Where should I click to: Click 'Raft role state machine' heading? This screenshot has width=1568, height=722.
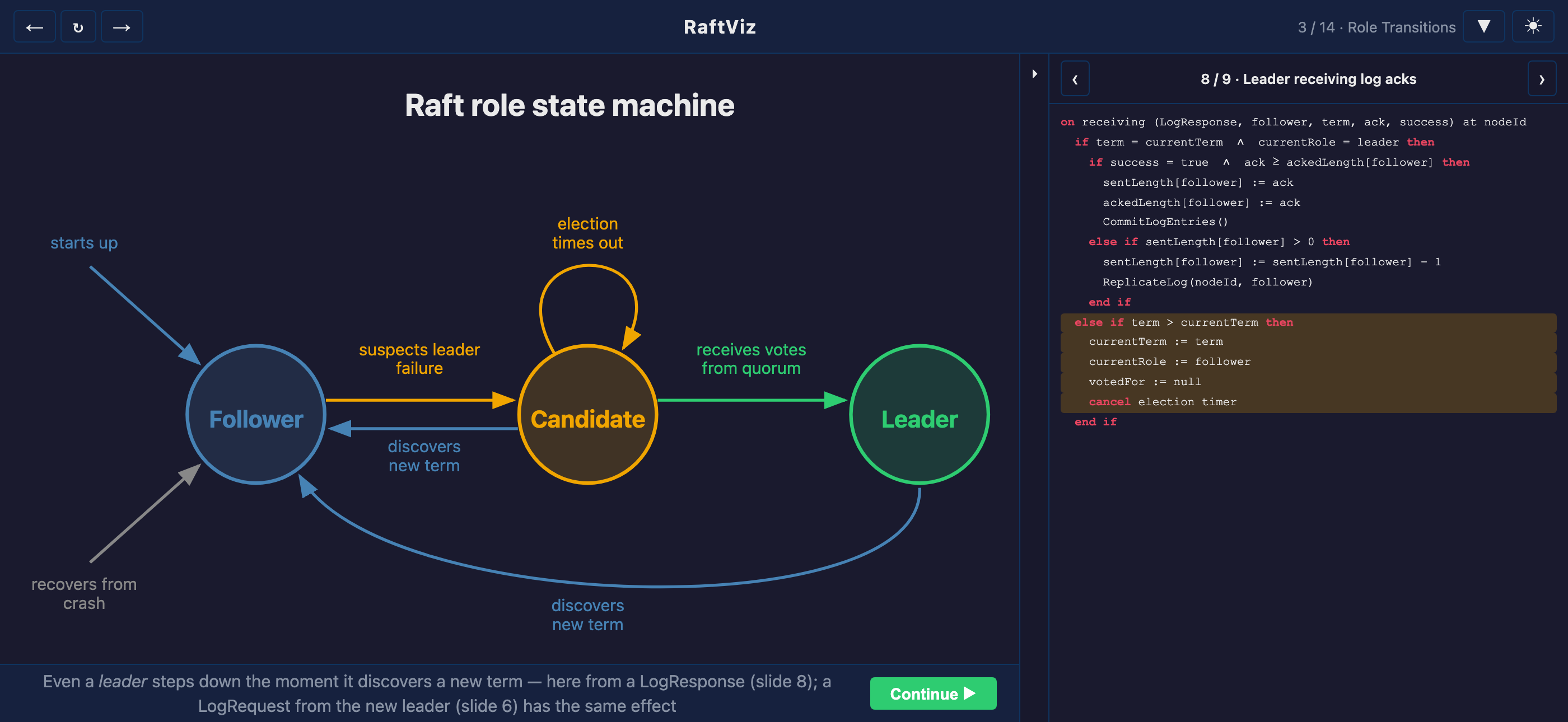(570, 105)
